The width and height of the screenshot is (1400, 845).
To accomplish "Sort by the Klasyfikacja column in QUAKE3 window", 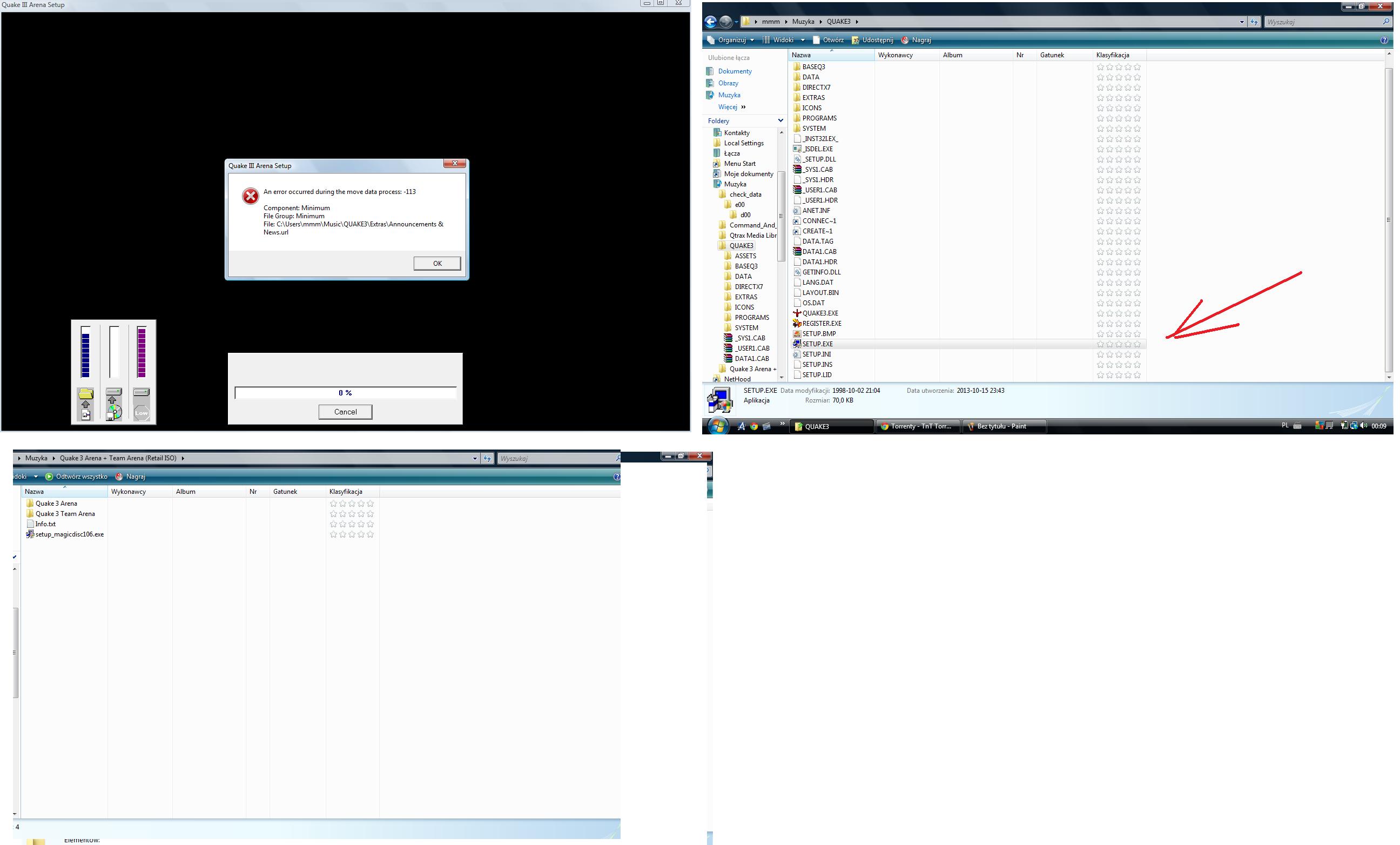I will click(1120, 55).
